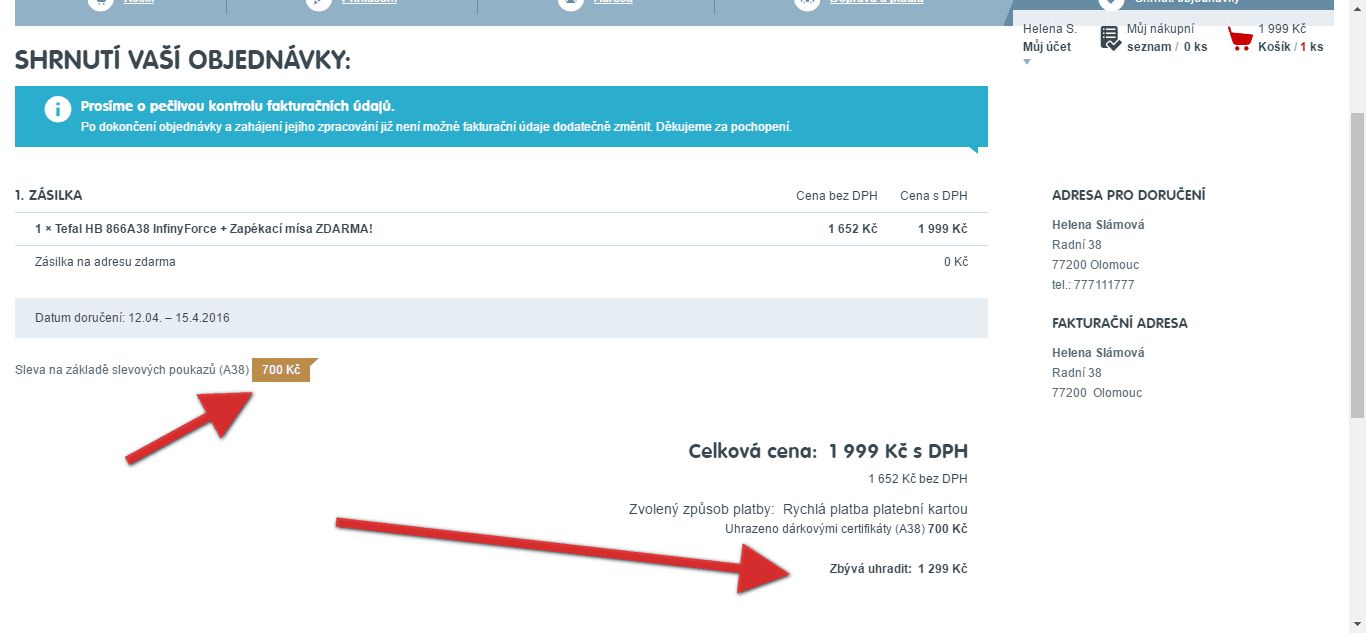Open Můj nákupní seznam link
This screenshot has width=1366, height=633.
tap(1166, 38)
